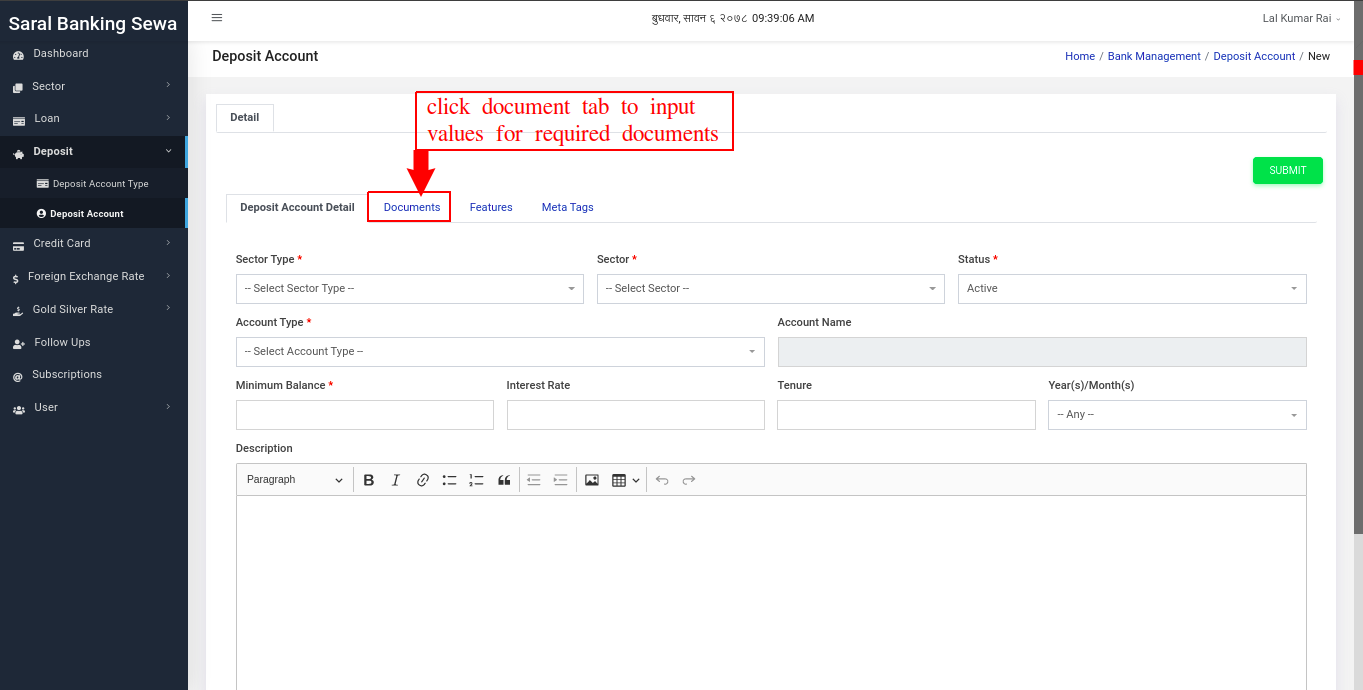
Task: Open the Select Sector Type dropdown
Action: [410, 289]
